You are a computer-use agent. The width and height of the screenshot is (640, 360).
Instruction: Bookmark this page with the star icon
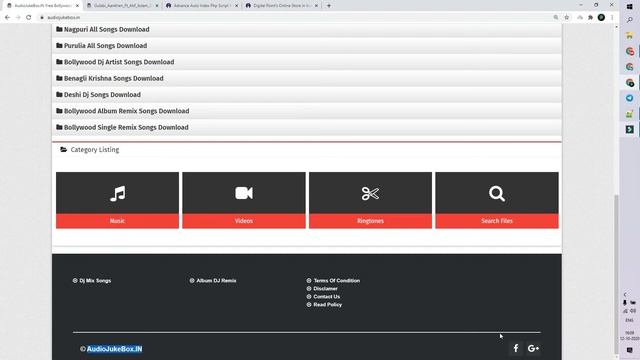(567, 18)
